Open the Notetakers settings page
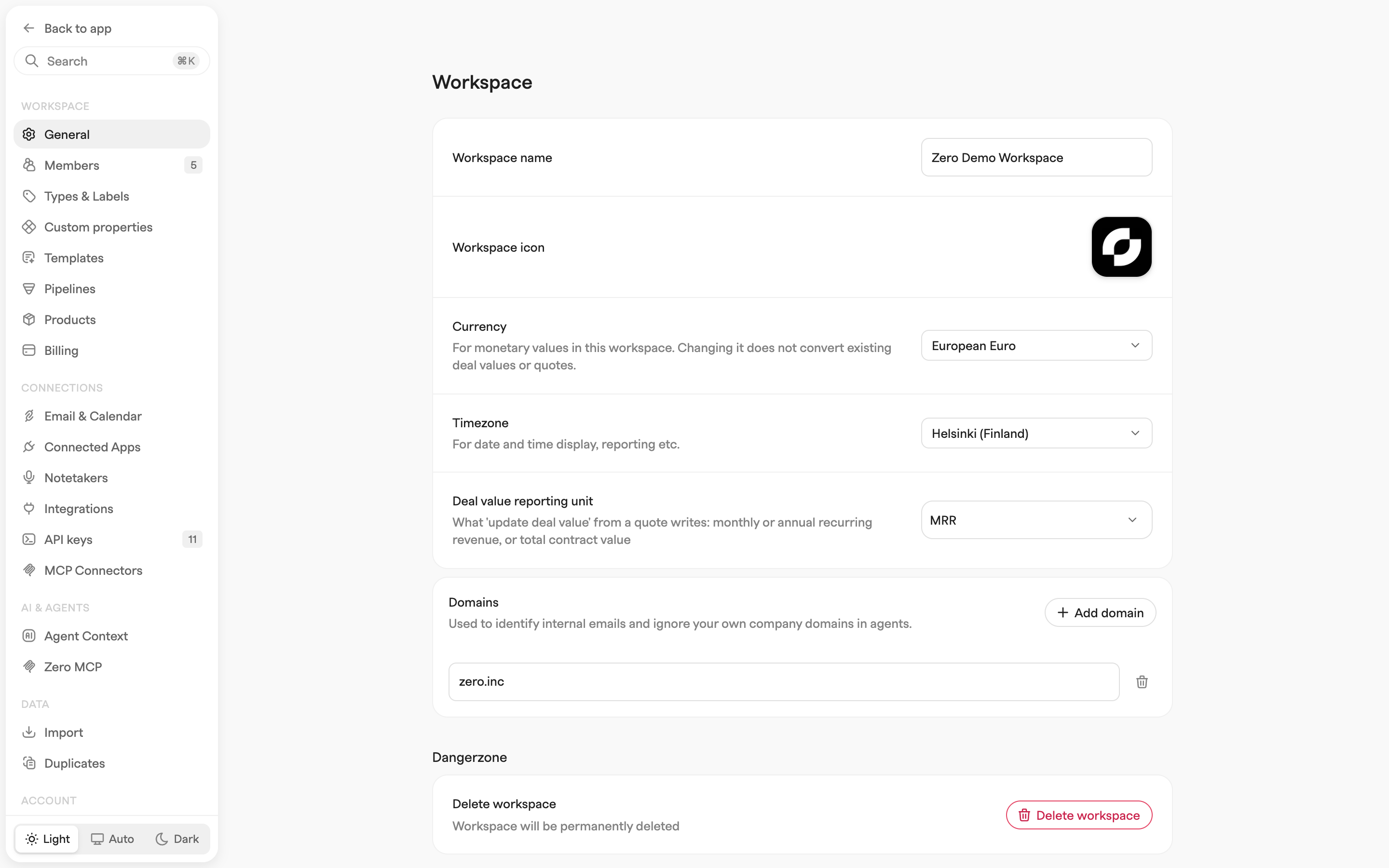The height and width of the screenshot is (868, 1389). [x=112, y=477]
